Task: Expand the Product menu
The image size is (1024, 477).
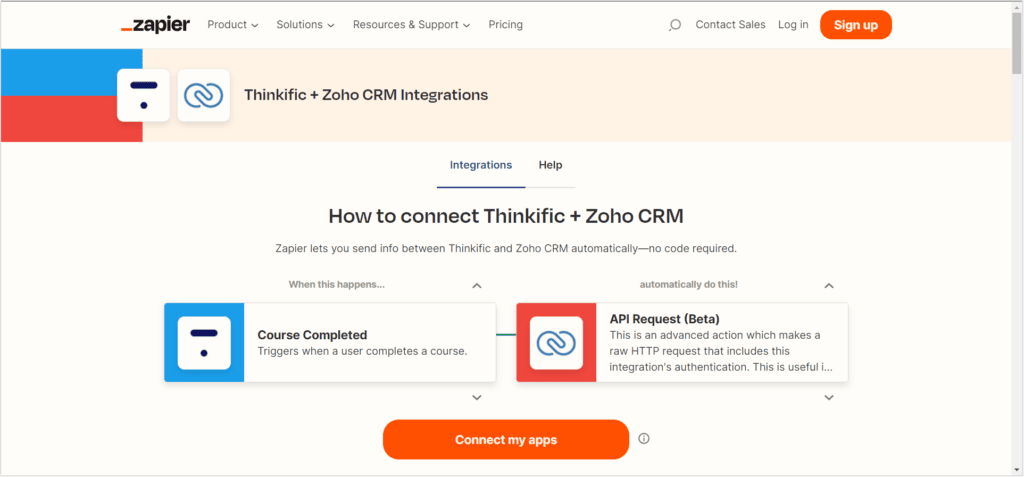Action: pos(233,25)
